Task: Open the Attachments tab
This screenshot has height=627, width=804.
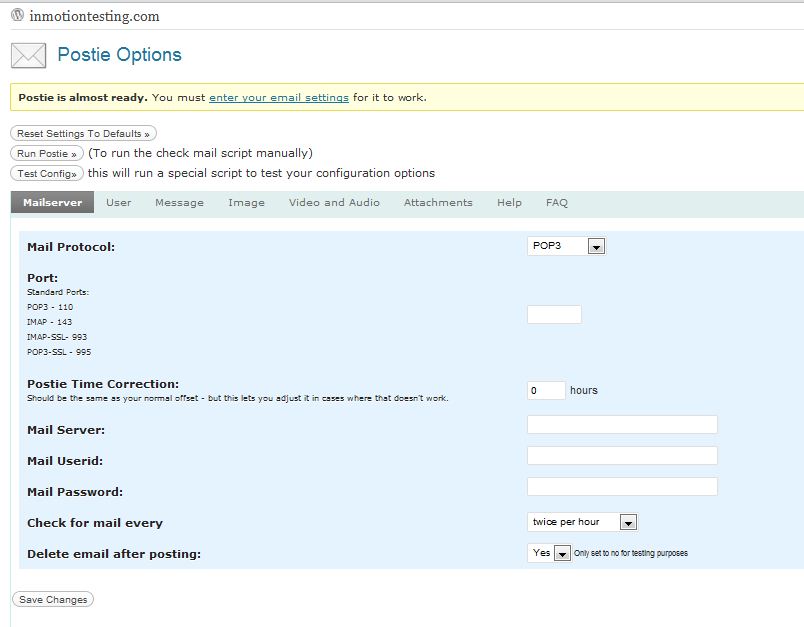Action: point(438,202)
